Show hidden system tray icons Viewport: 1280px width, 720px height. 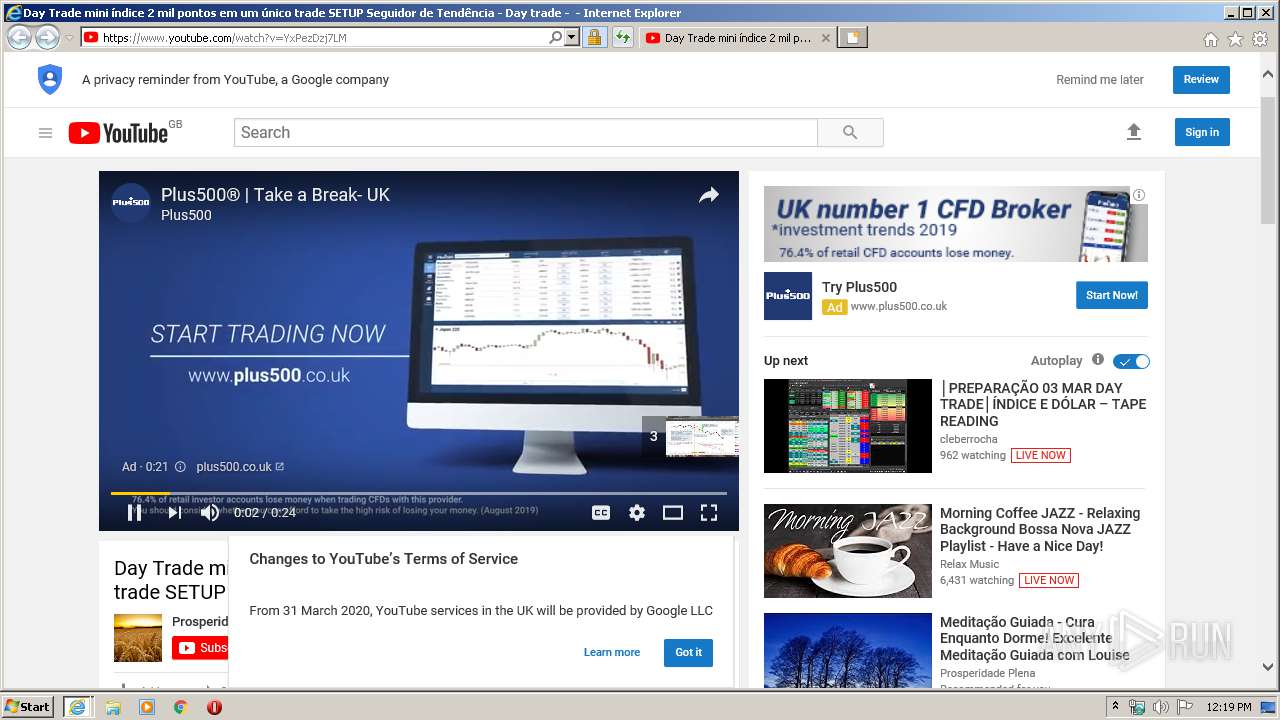tap(1115, 707)
